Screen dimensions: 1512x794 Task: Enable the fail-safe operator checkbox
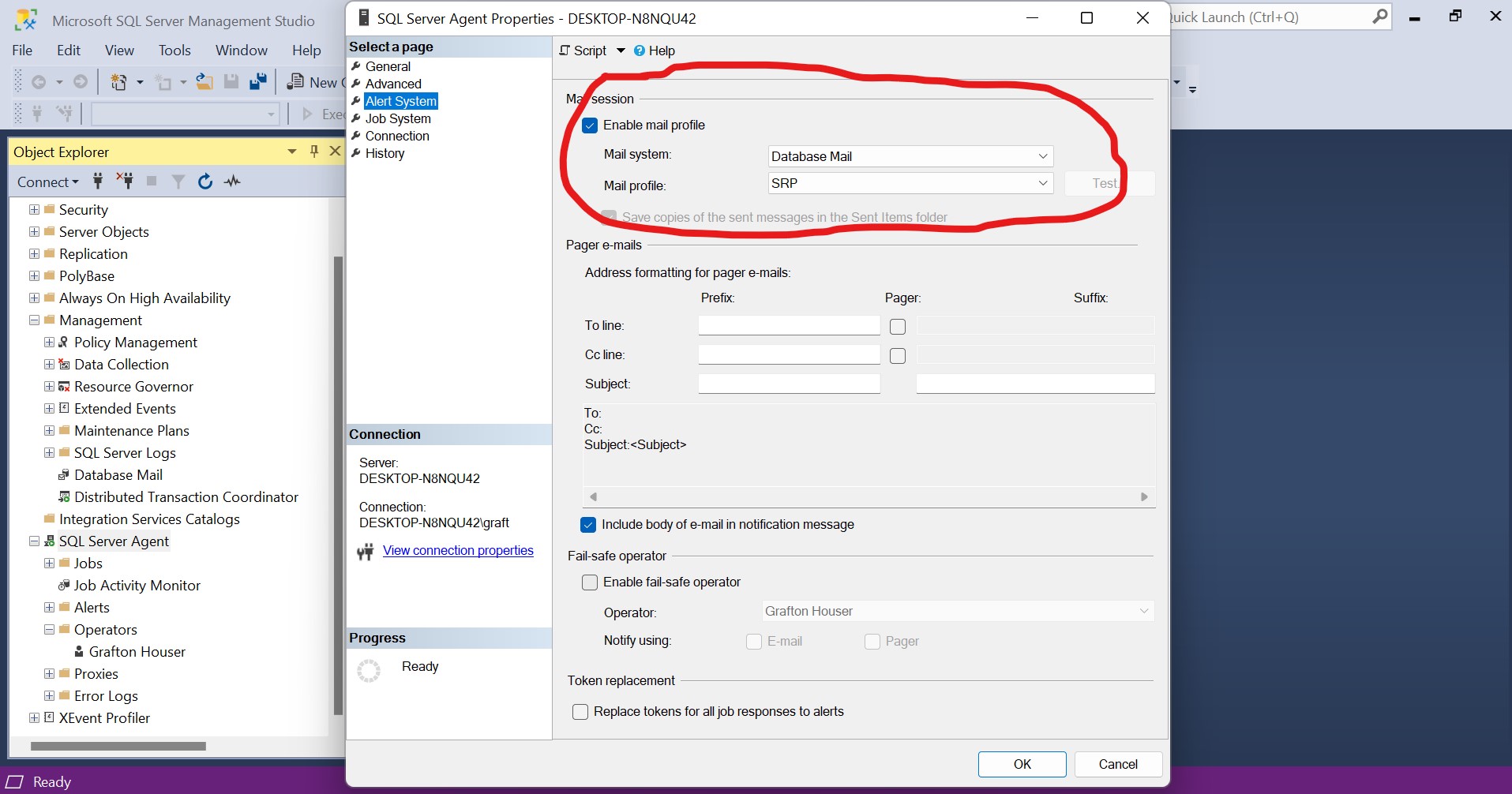[590, 582]
